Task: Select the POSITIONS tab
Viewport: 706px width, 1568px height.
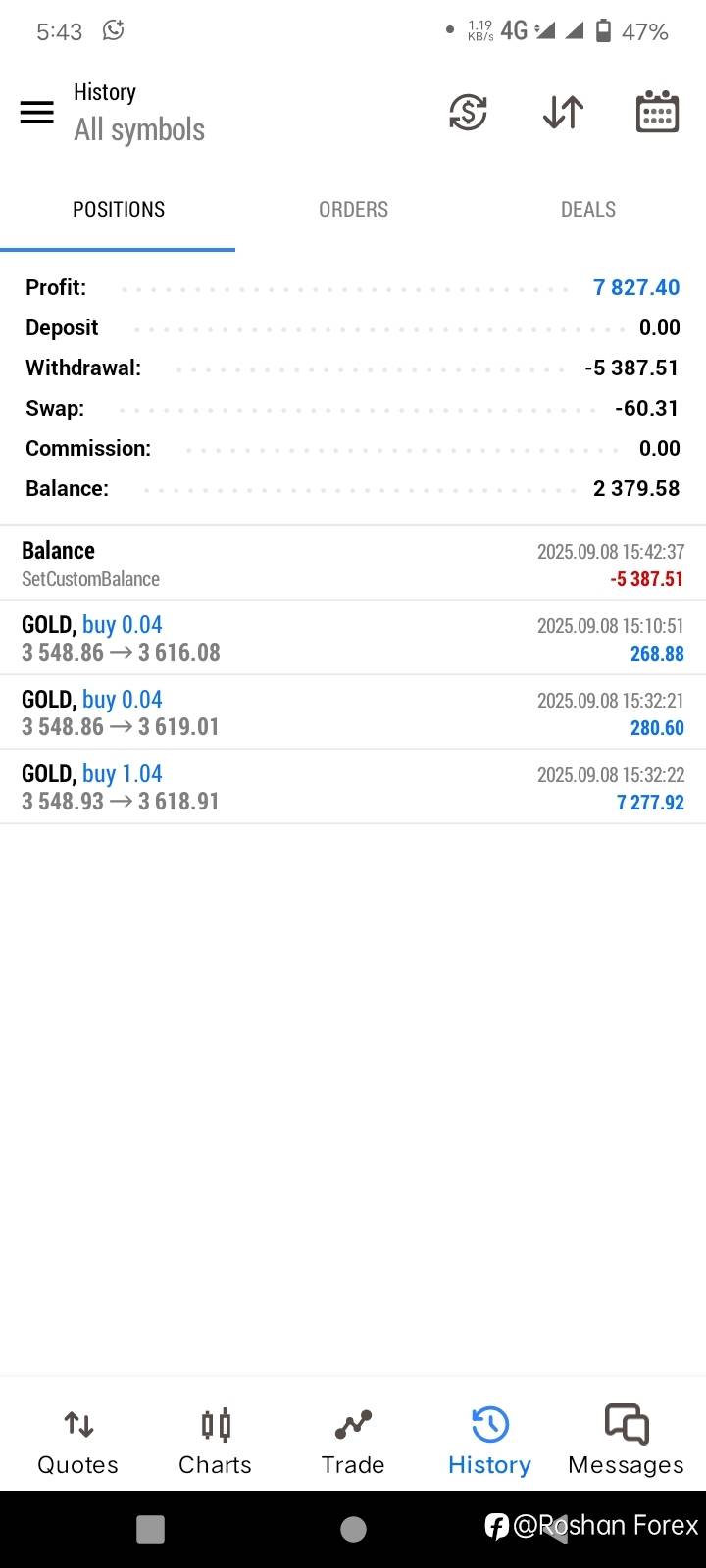Action: pos(119,209)
